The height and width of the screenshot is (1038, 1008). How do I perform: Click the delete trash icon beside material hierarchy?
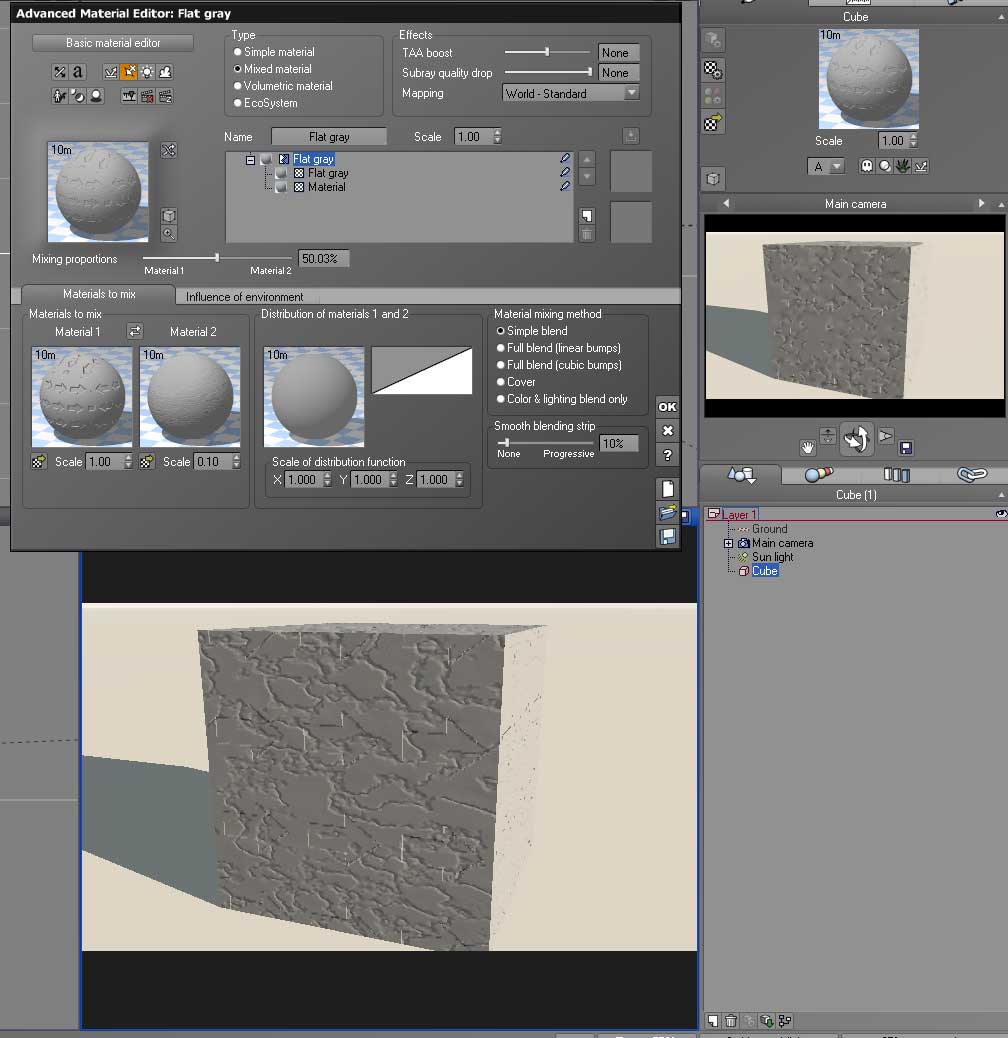point(587,234)
